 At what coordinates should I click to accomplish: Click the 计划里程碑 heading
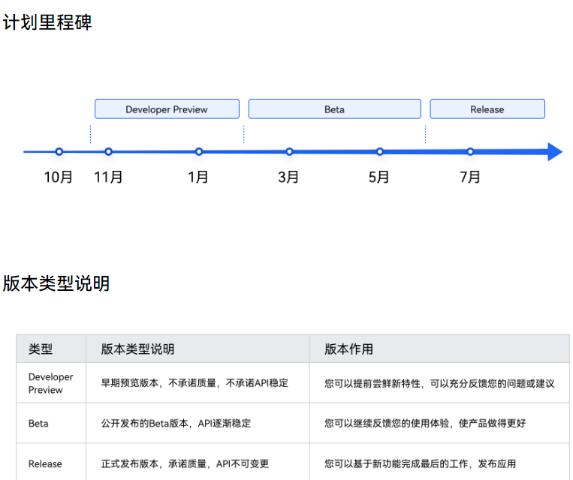pos(48,22)
